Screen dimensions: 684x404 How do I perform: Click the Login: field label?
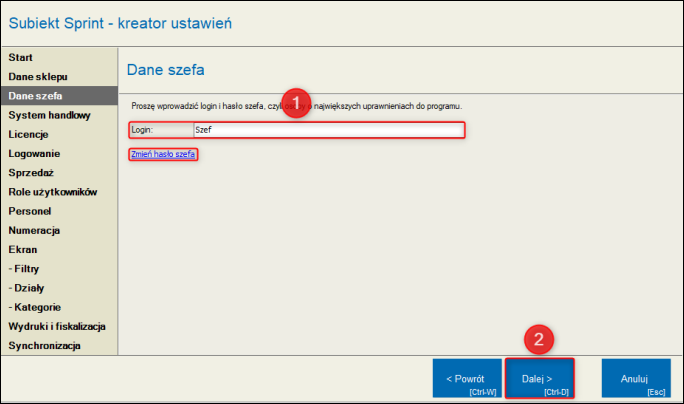tap(142, 130)
